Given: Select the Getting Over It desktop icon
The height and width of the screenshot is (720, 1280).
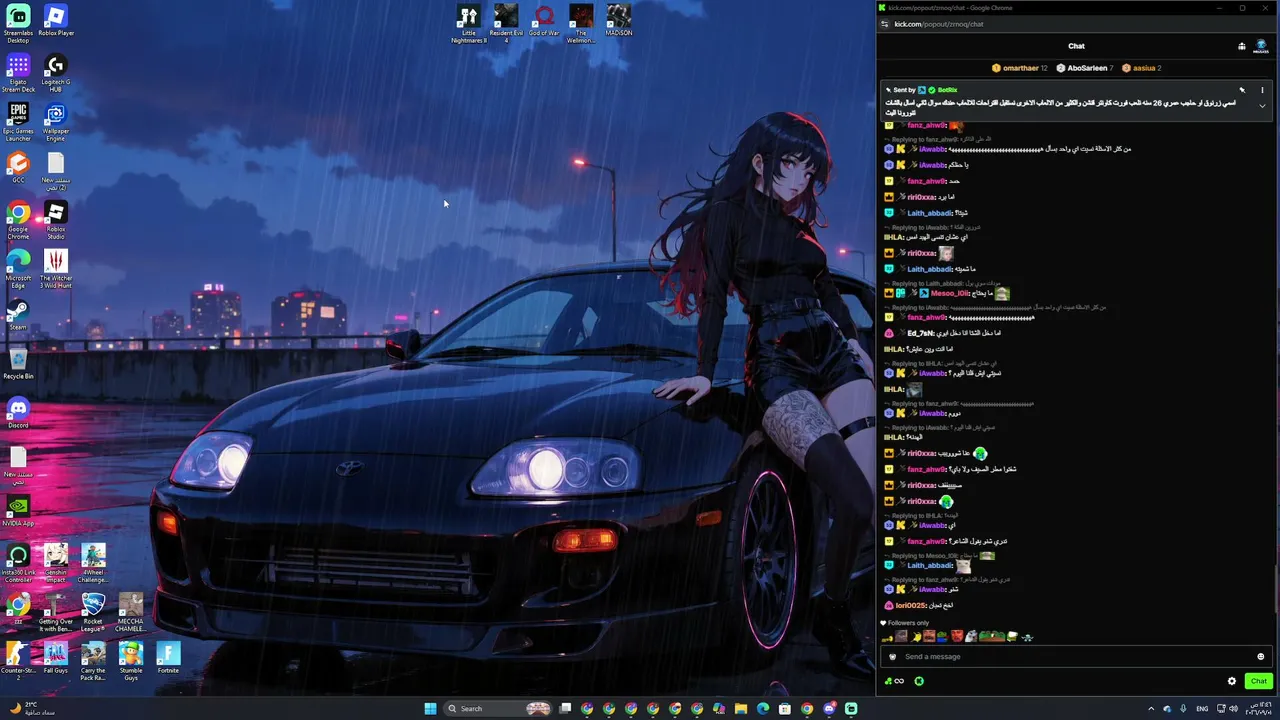Looking at the screenshot, I should pos(56,612).
